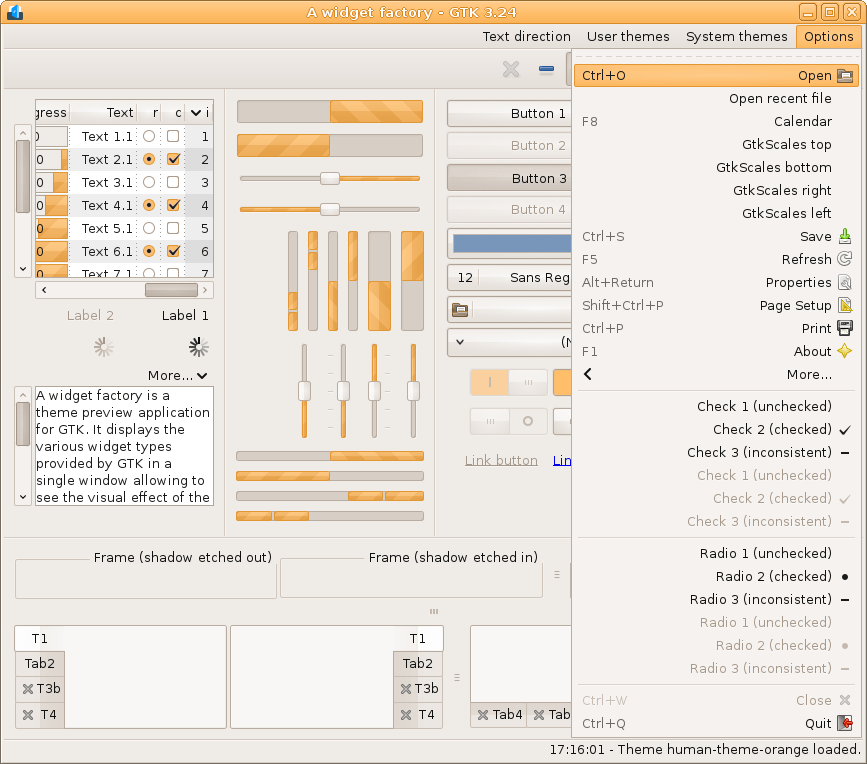Open the More… submenu in Options menu
The image size is (867, 764).
pyautogui.click(x=716, y=374)
